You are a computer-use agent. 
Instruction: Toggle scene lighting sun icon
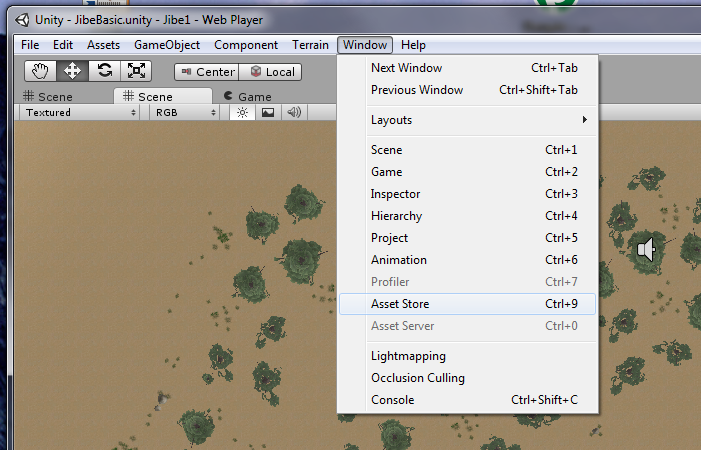pos(242,112)
